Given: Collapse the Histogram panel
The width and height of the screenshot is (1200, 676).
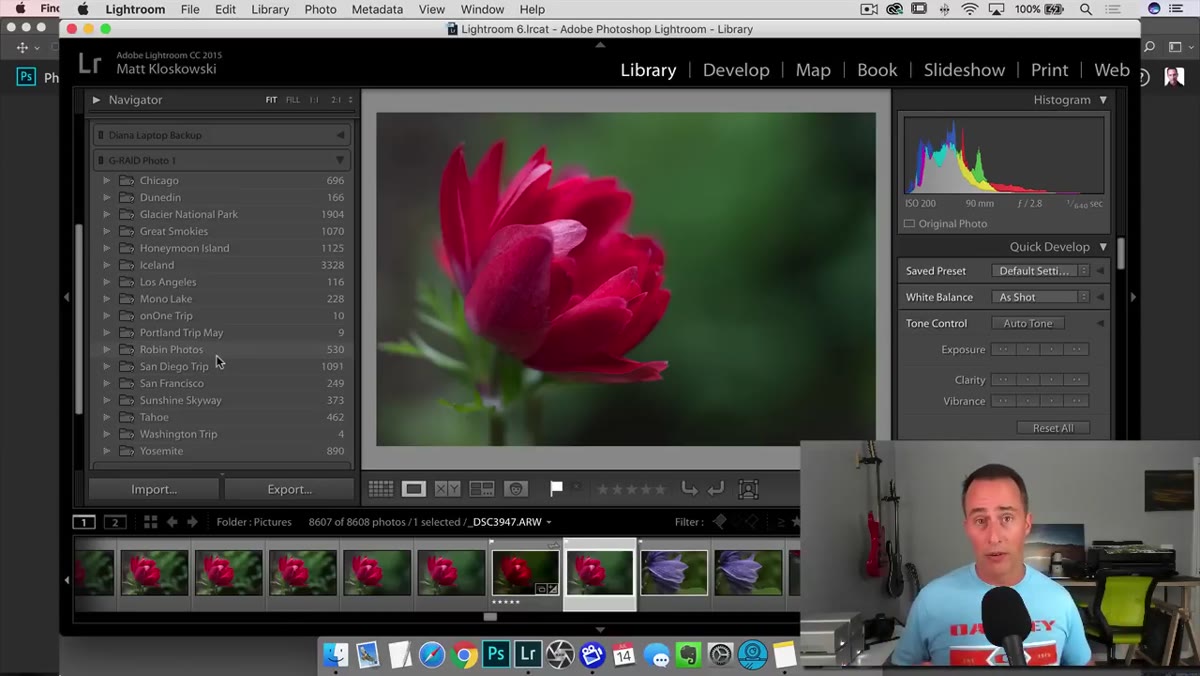Looking at the screenshot, I should point(1103,100).
